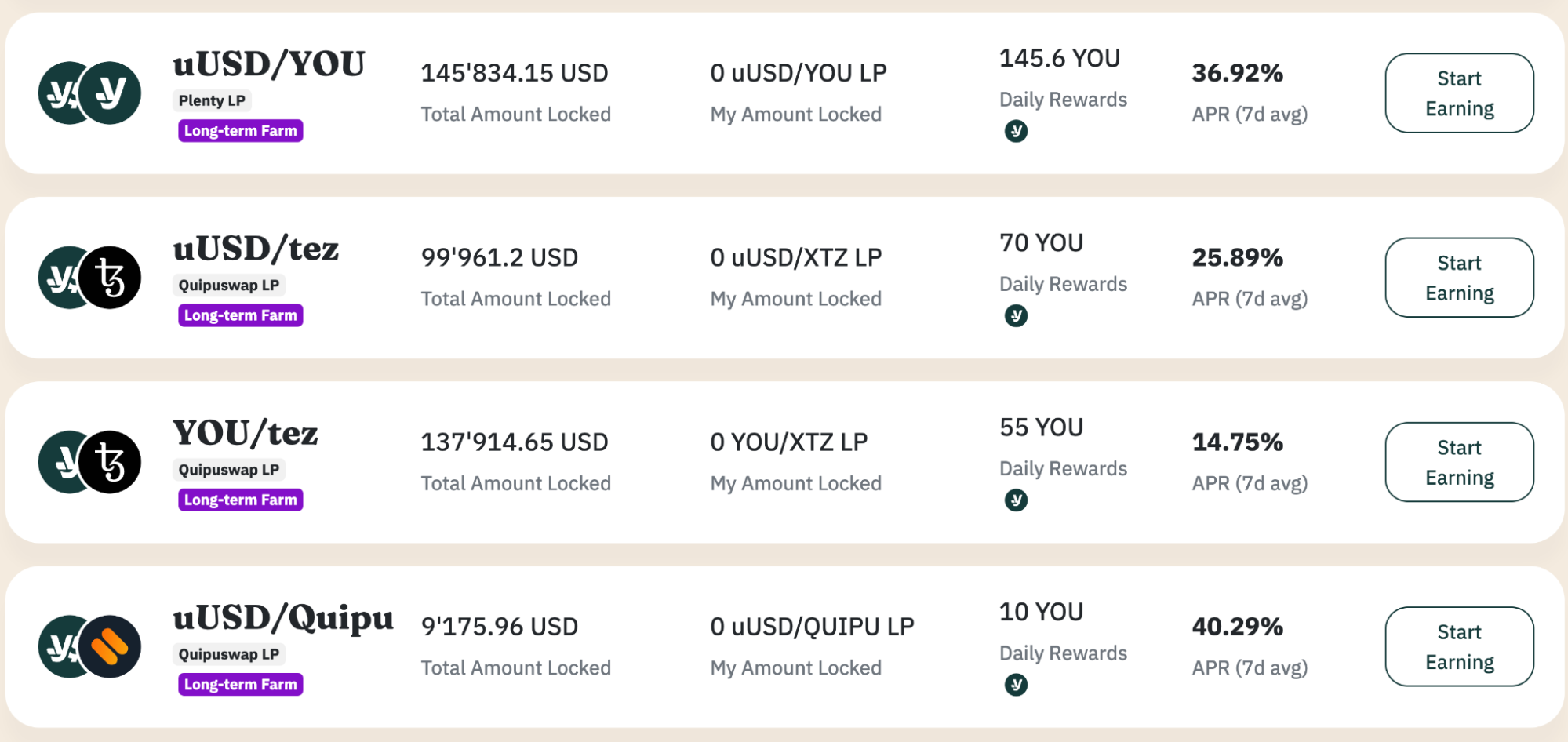Open the uUSD/YOU farm title
Screen dimensions: 1568x742
[269, 64]
